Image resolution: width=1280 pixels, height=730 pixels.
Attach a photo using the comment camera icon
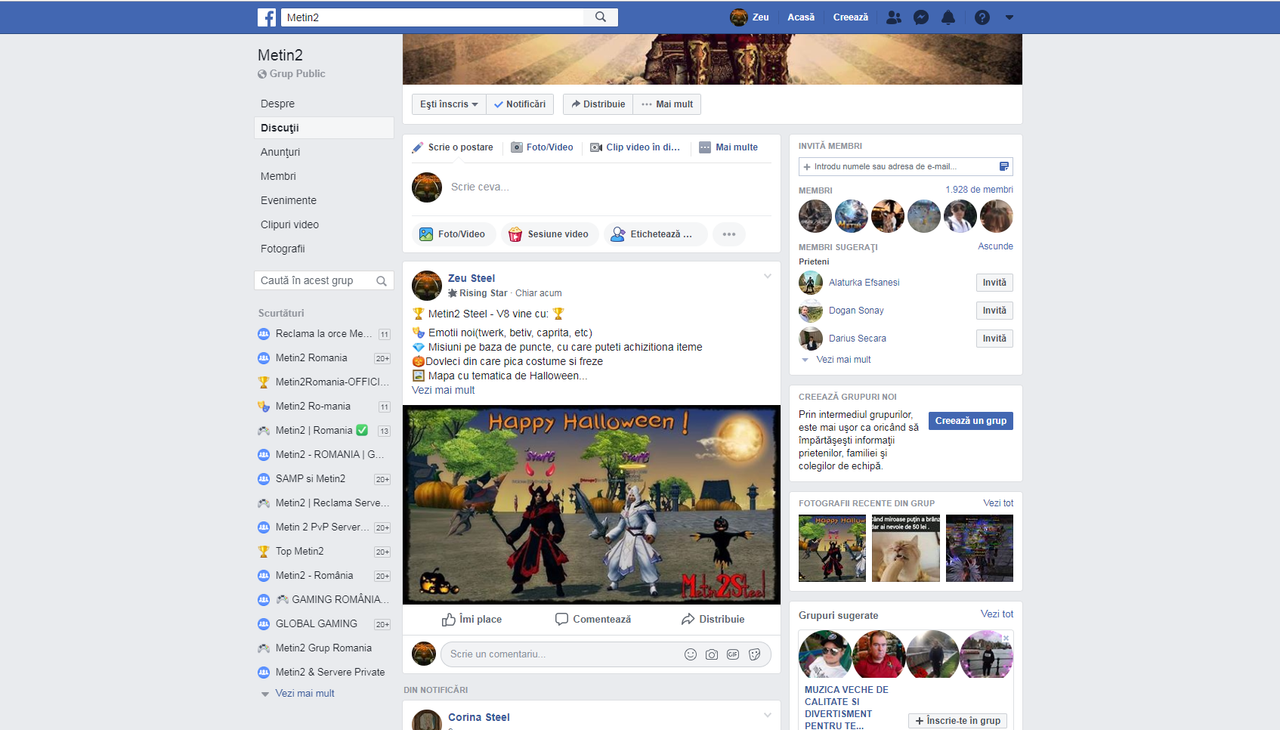(711, 654)
